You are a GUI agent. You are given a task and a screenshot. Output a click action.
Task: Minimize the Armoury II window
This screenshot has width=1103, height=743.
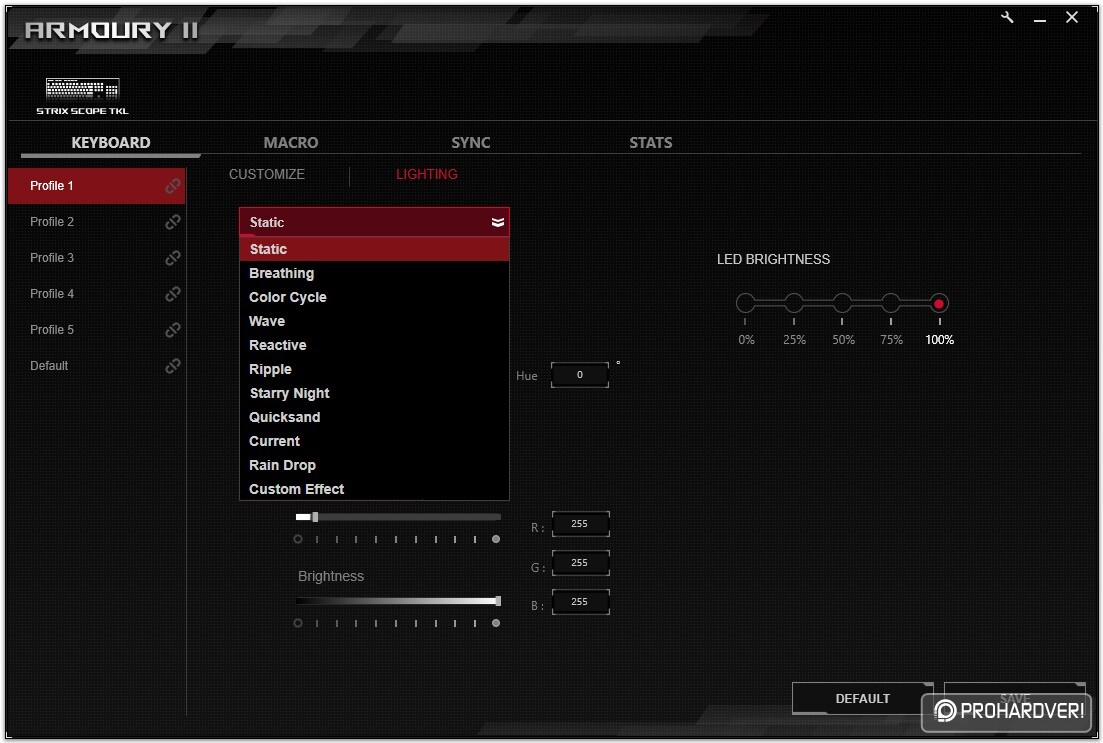coord(1040,19)
